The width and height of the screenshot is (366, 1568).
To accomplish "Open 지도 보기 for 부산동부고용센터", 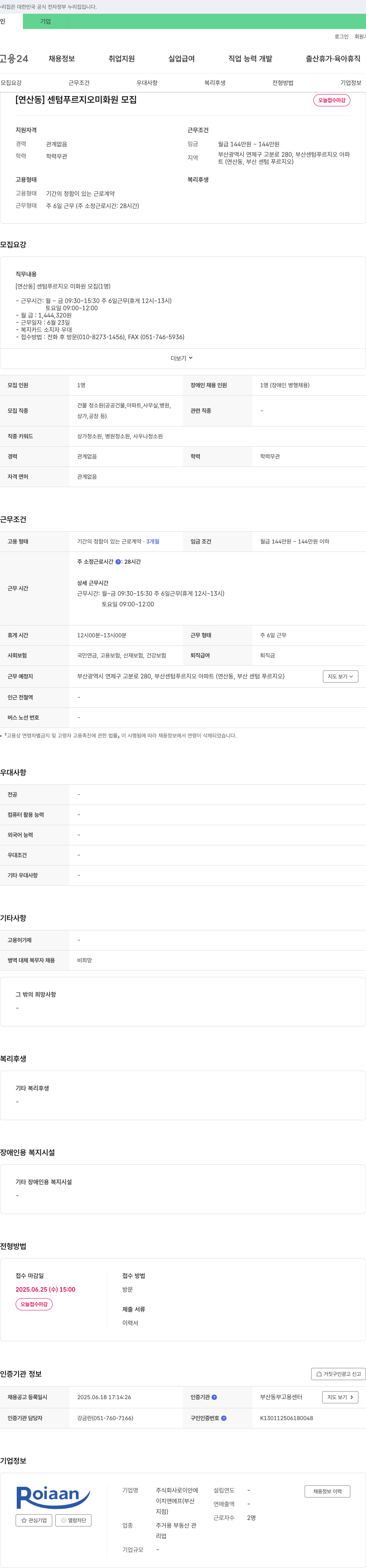I will pyautogui.click(x=340, y=1397).
